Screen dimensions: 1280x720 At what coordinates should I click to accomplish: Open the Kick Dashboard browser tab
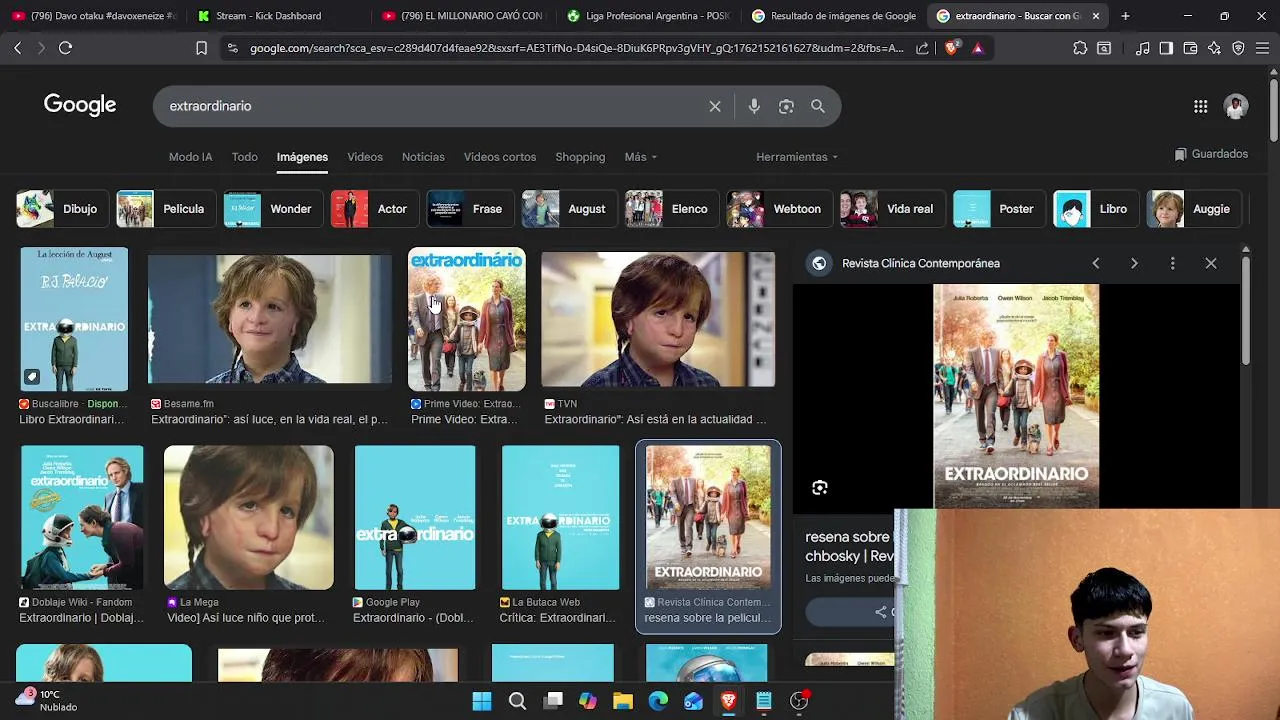[270, 16]
